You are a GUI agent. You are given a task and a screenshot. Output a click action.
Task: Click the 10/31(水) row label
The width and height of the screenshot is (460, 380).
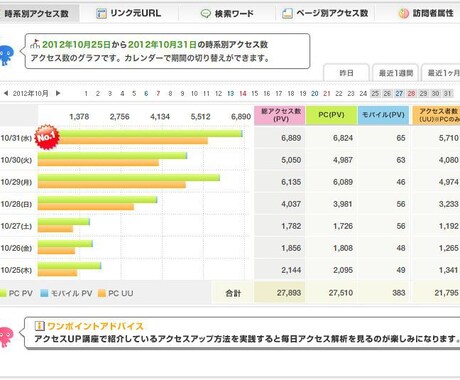point(16,138)
